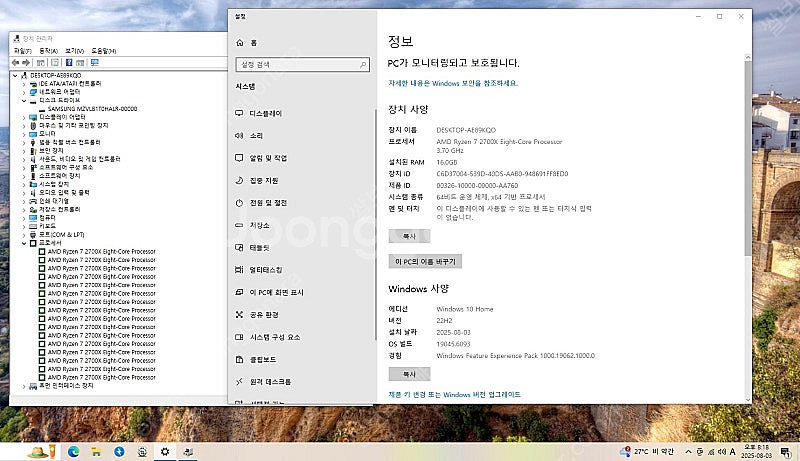Toggle console tree icon in Device Manager toolbar
Image resolution: width=800 pixels, height=461 pixels.
click(x=40, y=63)
